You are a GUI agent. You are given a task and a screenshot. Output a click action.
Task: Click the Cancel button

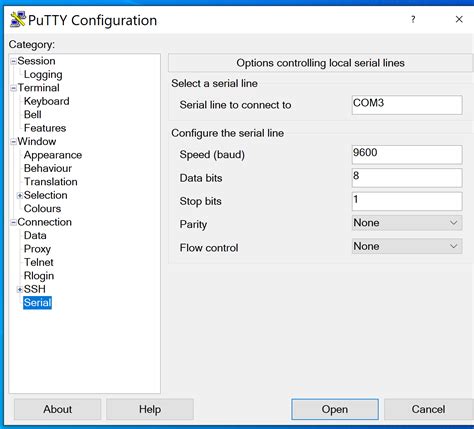click(x=429, y=409)
